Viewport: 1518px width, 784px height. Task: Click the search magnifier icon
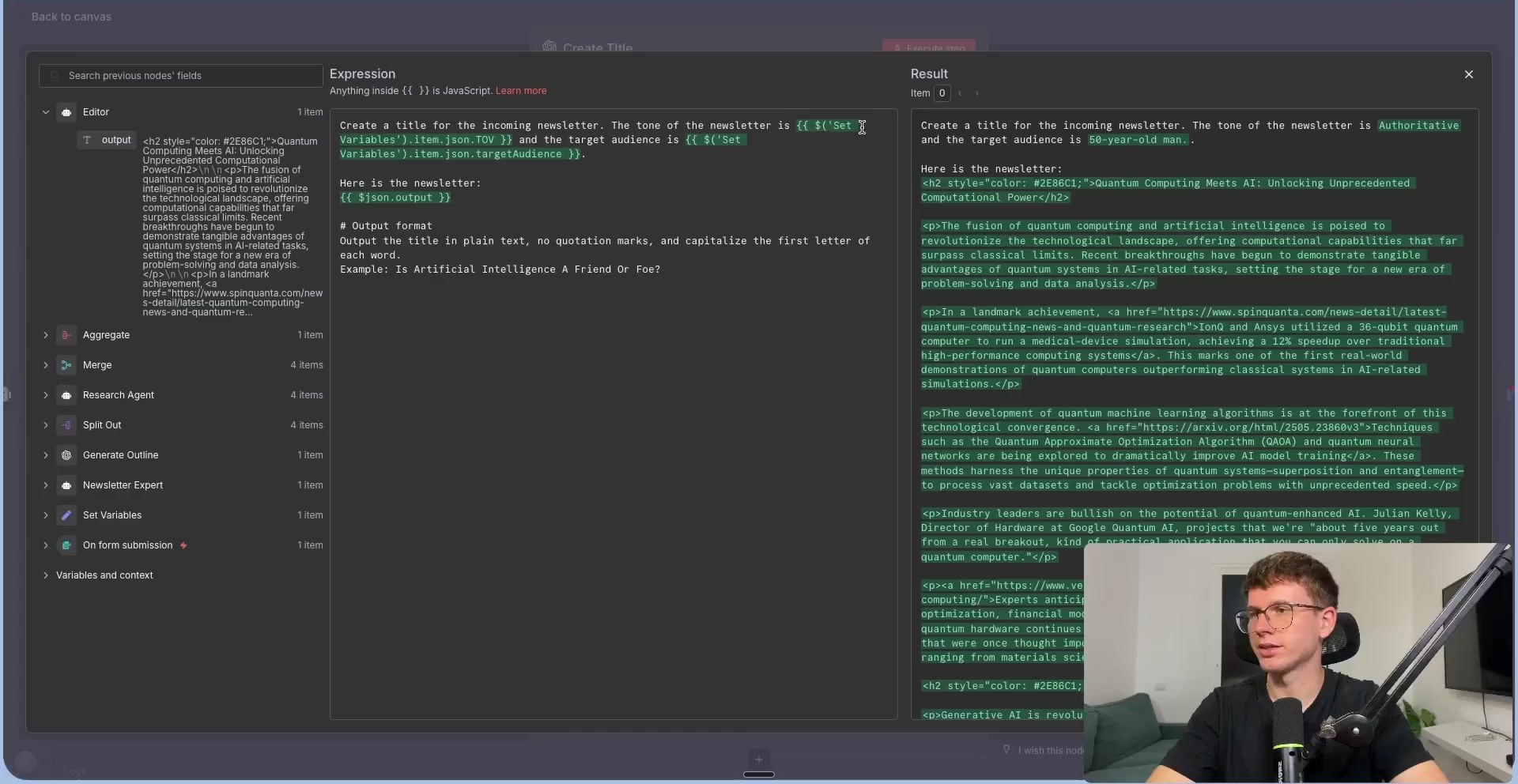(x=55, y=76)
